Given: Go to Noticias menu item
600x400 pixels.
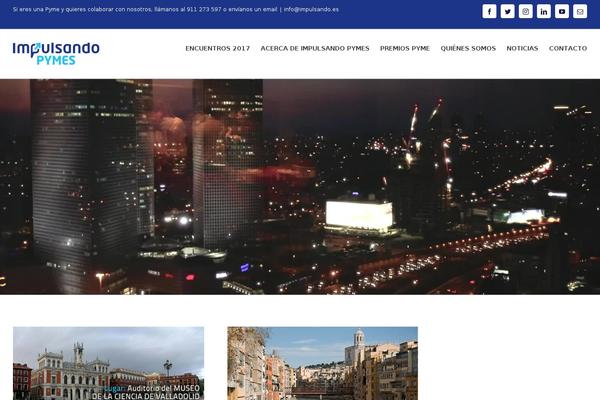Looking at the screenshot, I should click(522, 48).
